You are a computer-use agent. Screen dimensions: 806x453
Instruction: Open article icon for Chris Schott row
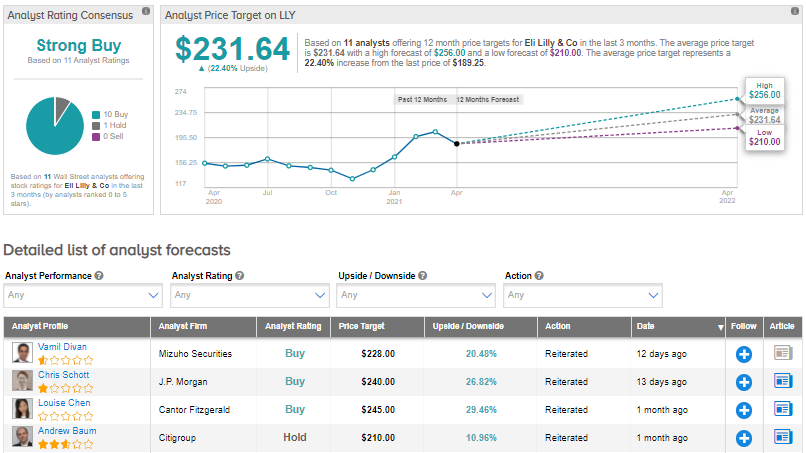[x=782, y=382]
